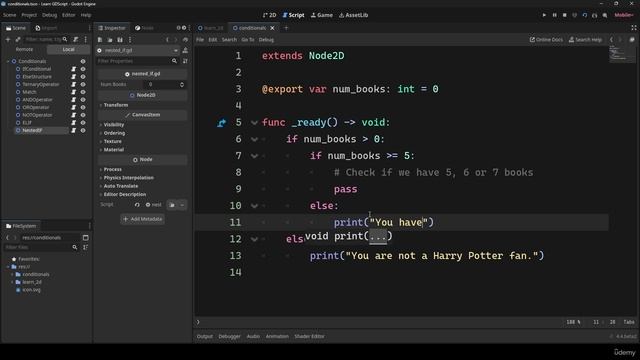640x360 pixels.
Task: Collapse the Conditionals root node
Action: pos(8,61)
